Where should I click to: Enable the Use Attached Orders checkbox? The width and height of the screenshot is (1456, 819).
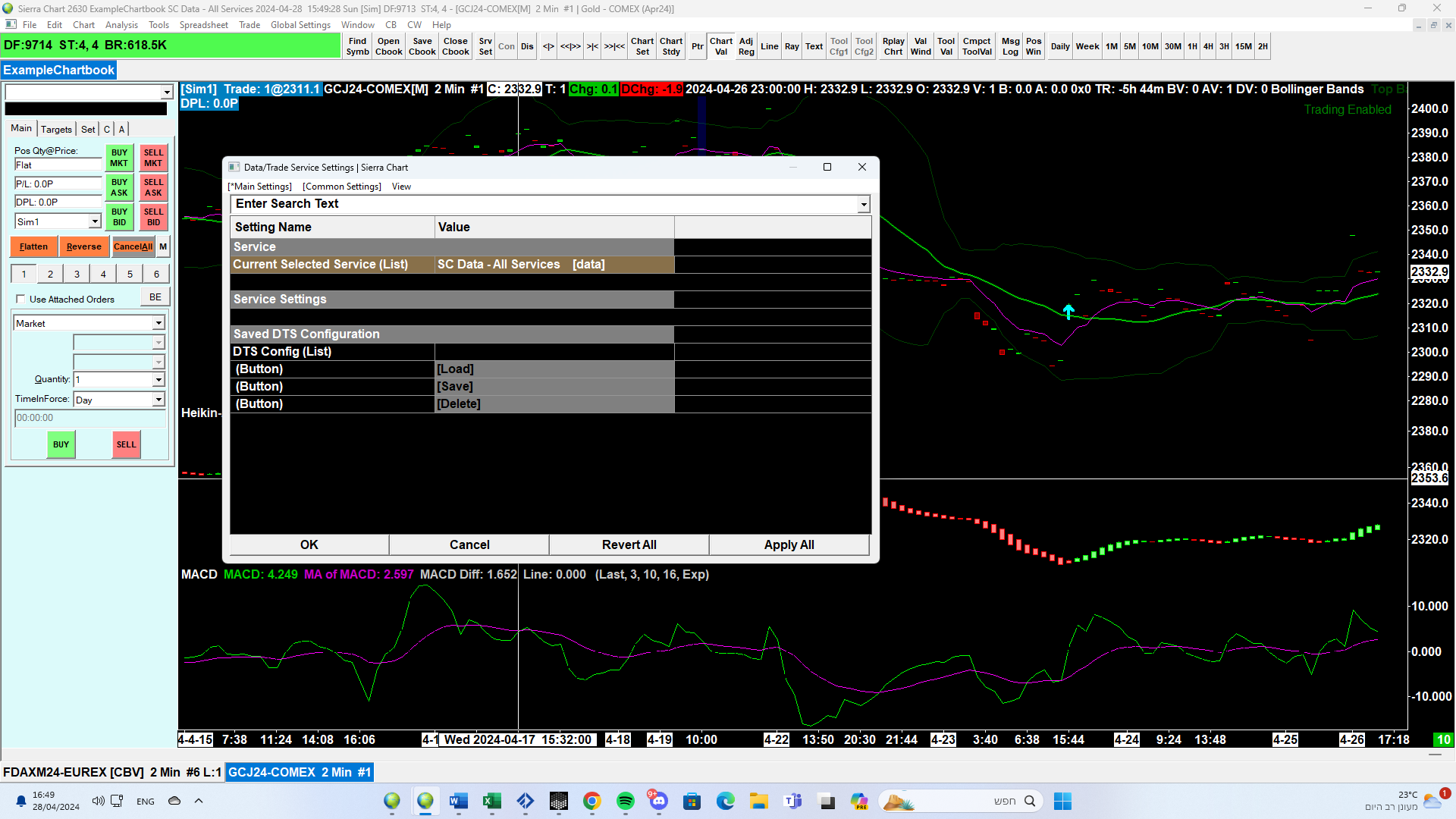(x=20, y=300)
